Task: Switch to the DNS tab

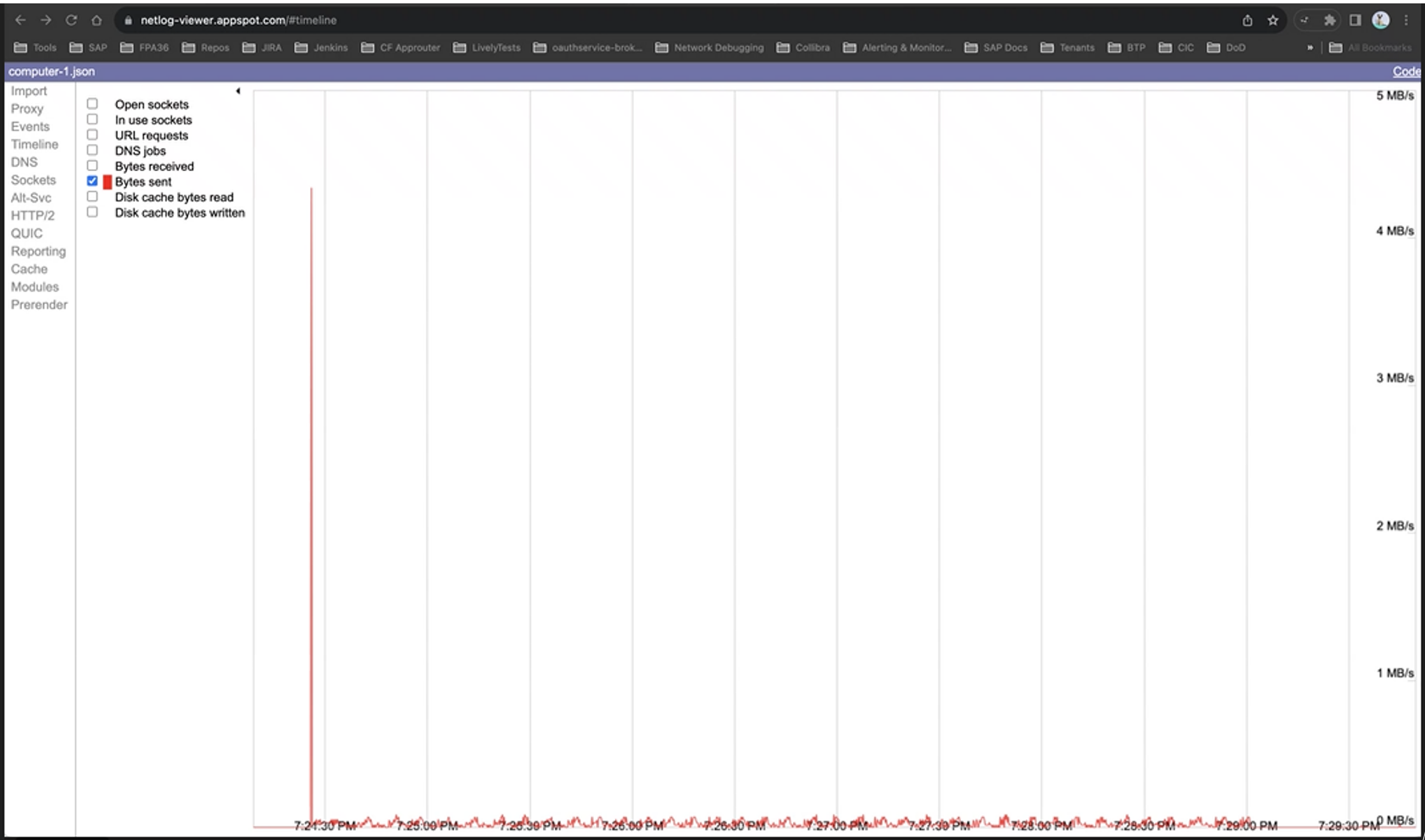Action: pos(25,162)
